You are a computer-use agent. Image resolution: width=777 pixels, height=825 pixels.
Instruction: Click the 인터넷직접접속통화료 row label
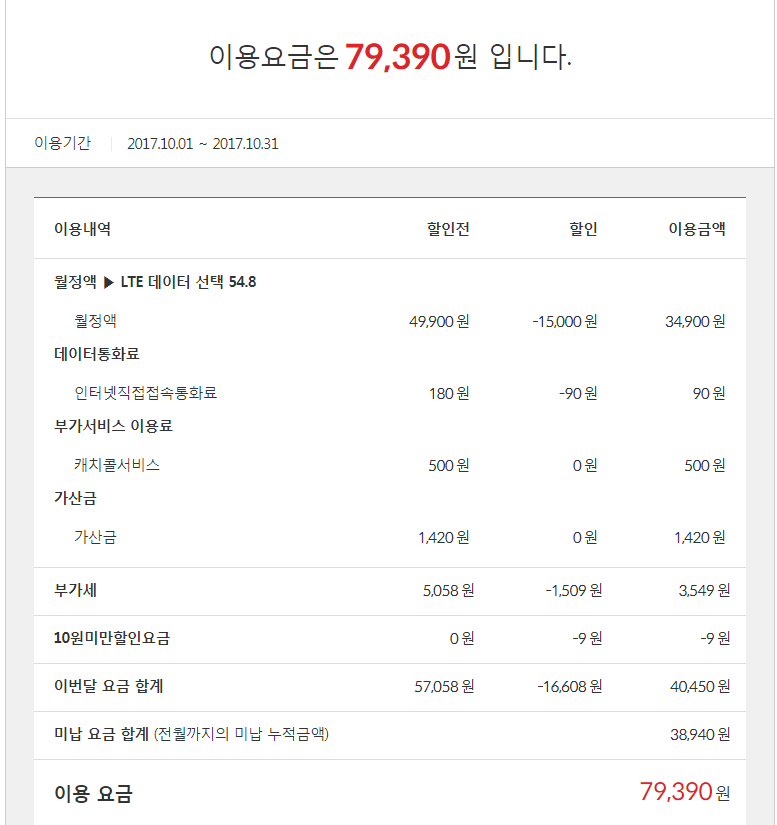[145, 393]
